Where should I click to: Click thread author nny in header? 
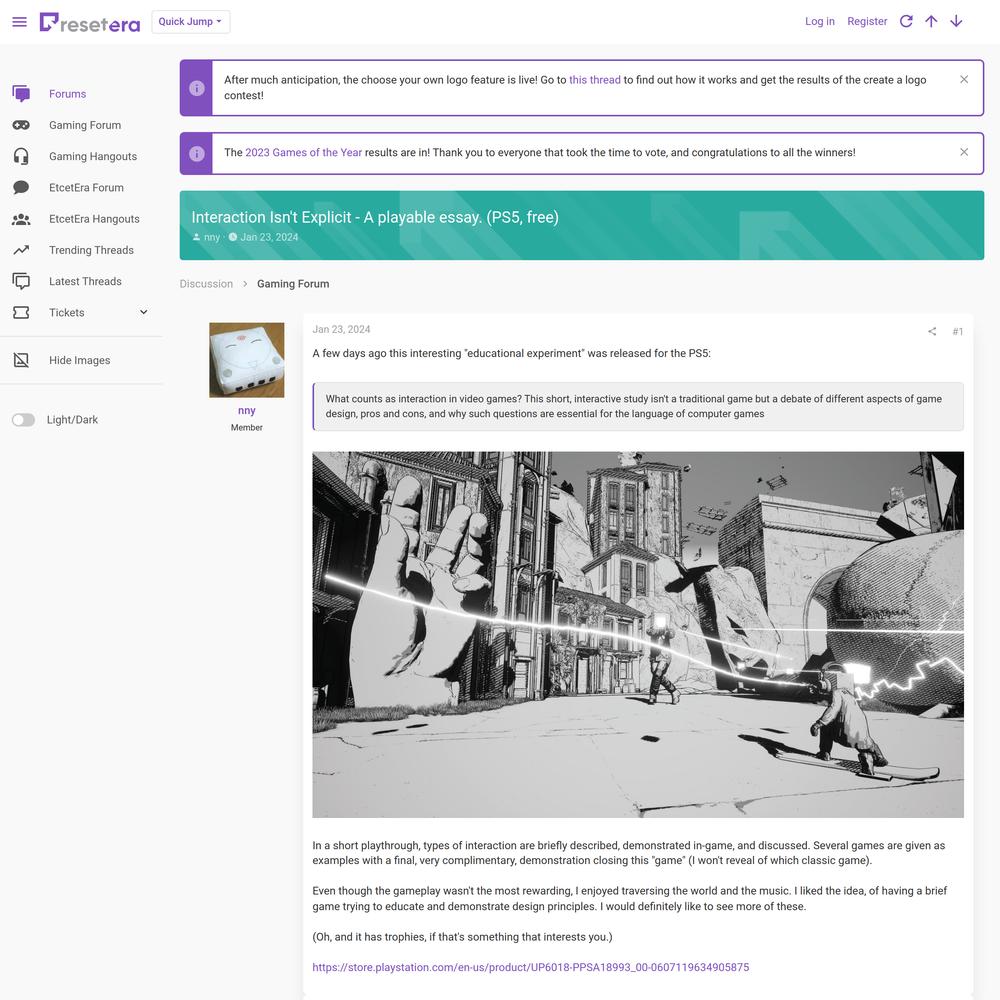[x=212, y=237]
